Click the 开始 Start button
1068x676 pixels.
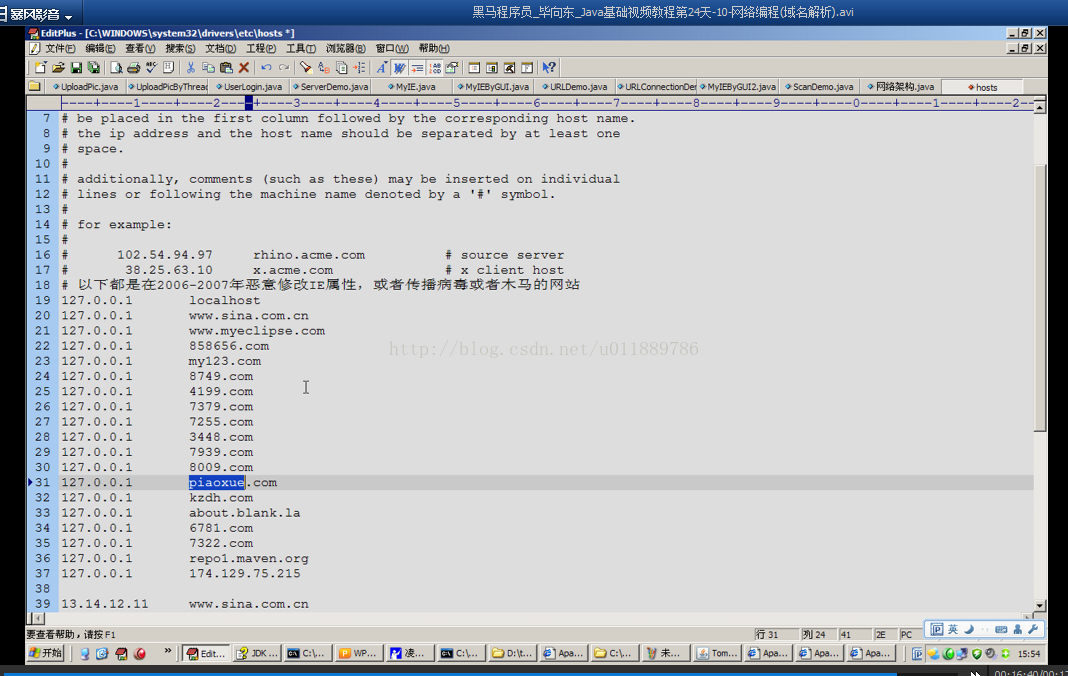46,653
